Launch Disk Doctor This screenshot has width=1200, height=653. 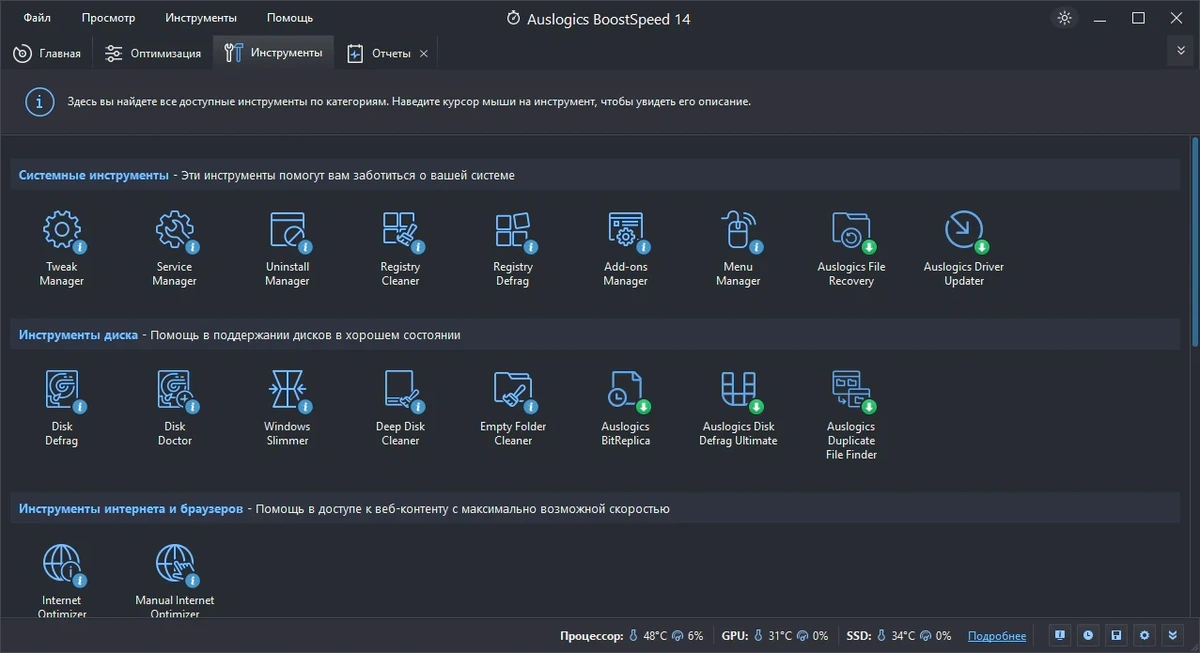click(x=174, y=407)
